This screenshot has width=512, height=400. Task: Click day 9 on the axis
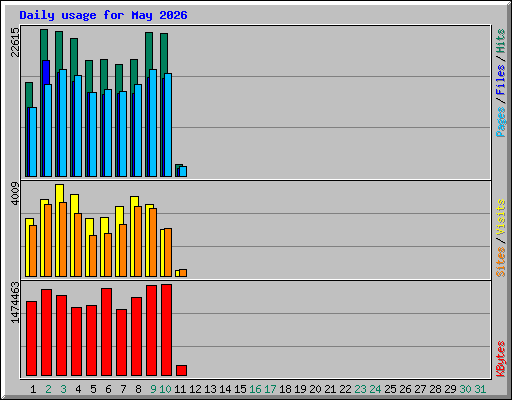click(153, 389)
